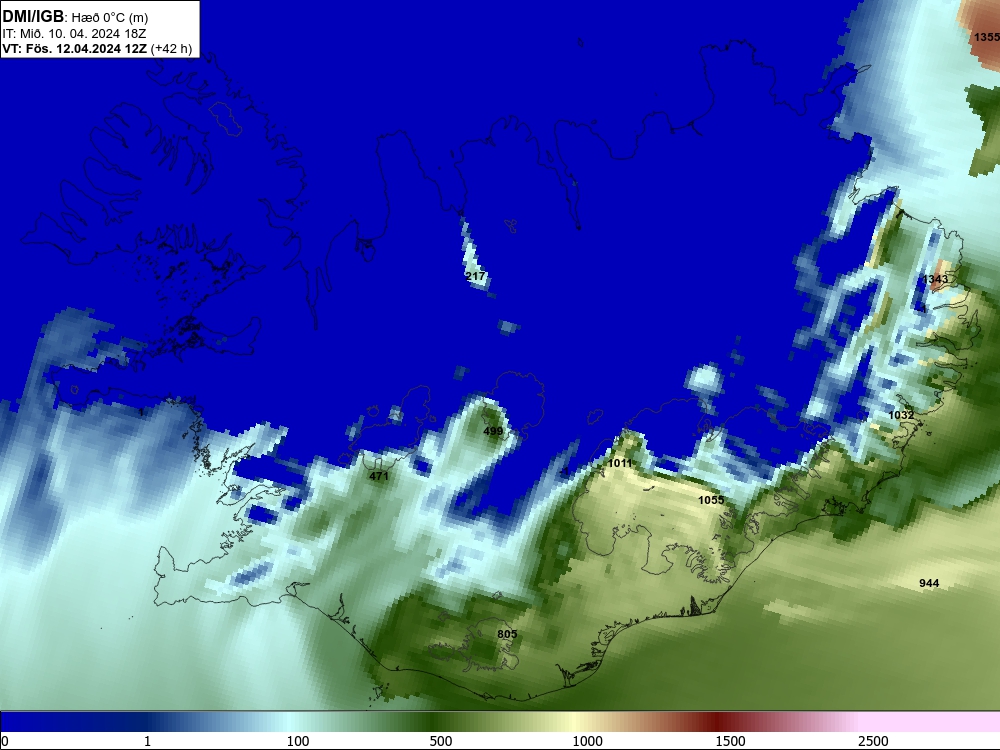Select the 944 value label
The image size is (1000, 750).
(929, 583)
